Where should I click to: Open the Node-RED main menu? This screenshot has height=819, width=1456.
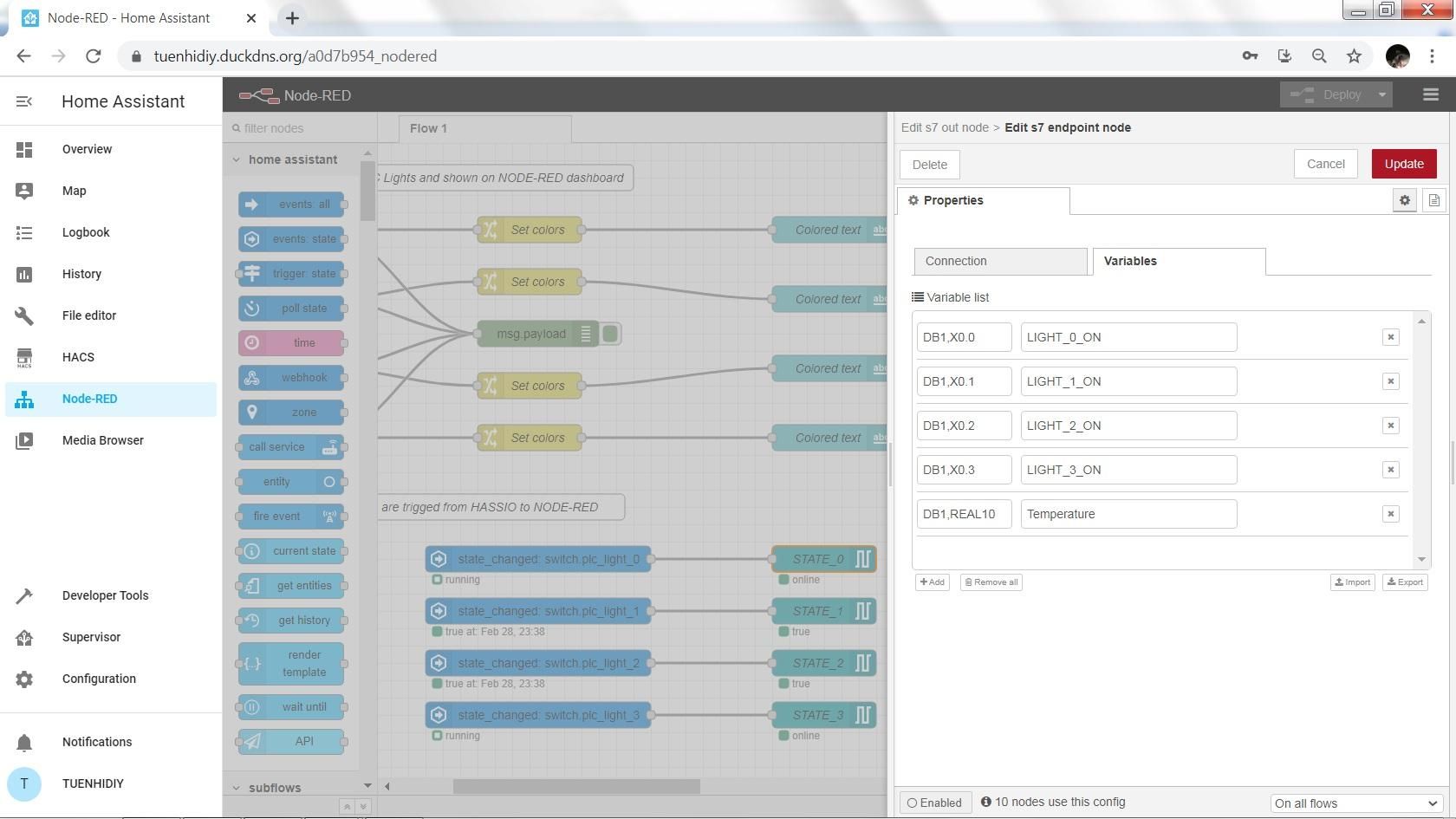[x=1430, y=94]
